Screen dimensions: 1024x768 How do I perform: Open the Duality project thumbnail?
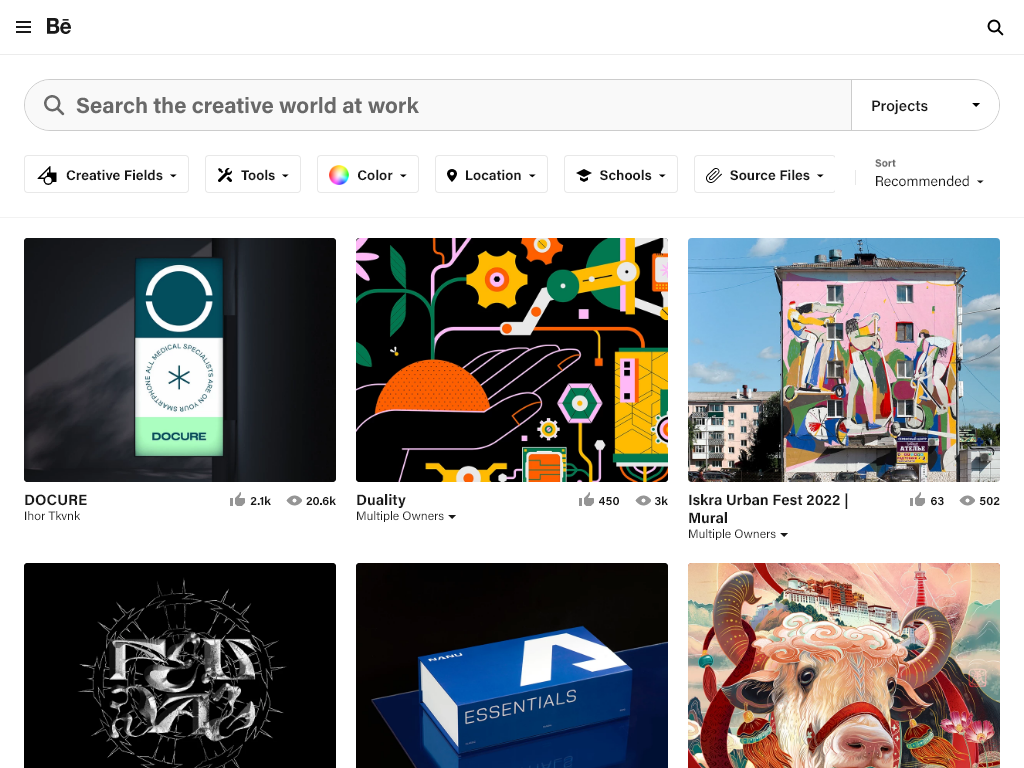click(512, 360)
